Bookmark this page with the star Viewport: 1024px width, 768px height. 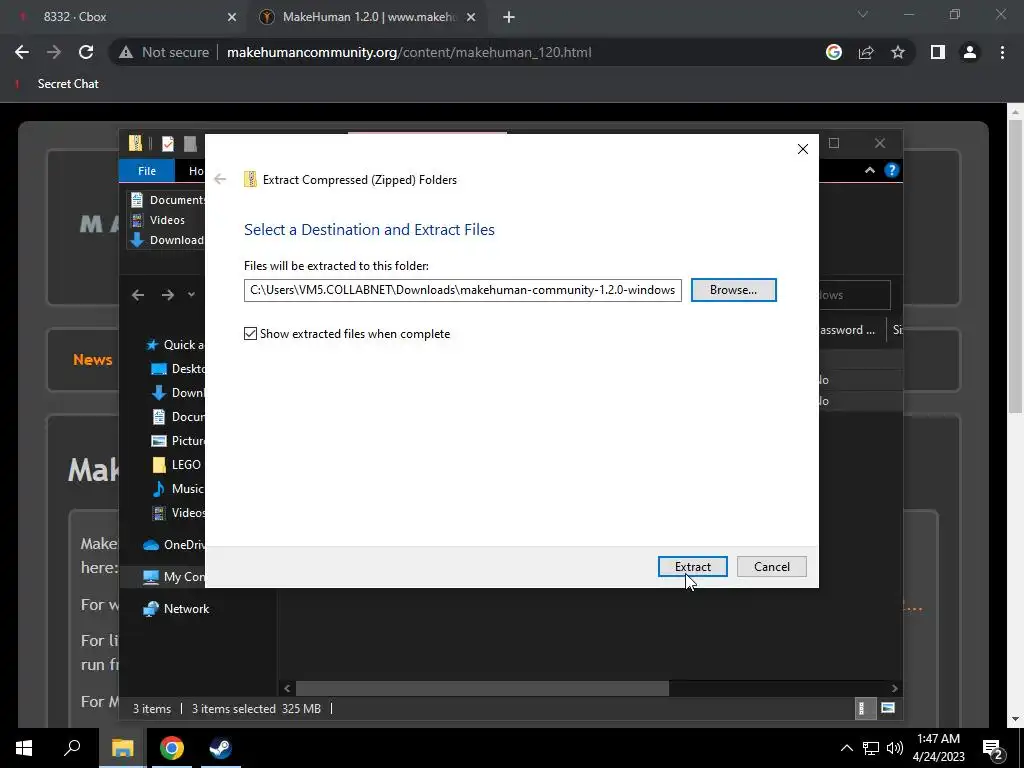coord(898,52)
